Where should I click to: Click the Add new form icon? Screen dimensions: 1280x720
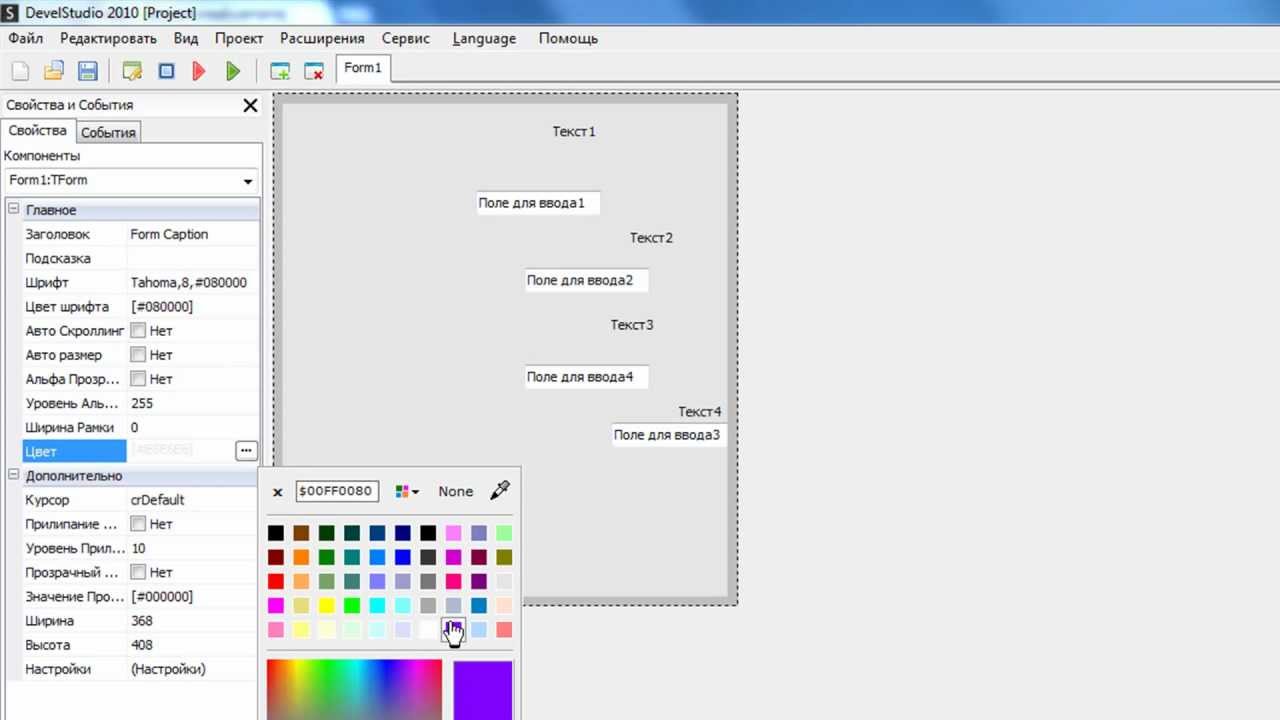pyautogui.click(x=280, y=71)
